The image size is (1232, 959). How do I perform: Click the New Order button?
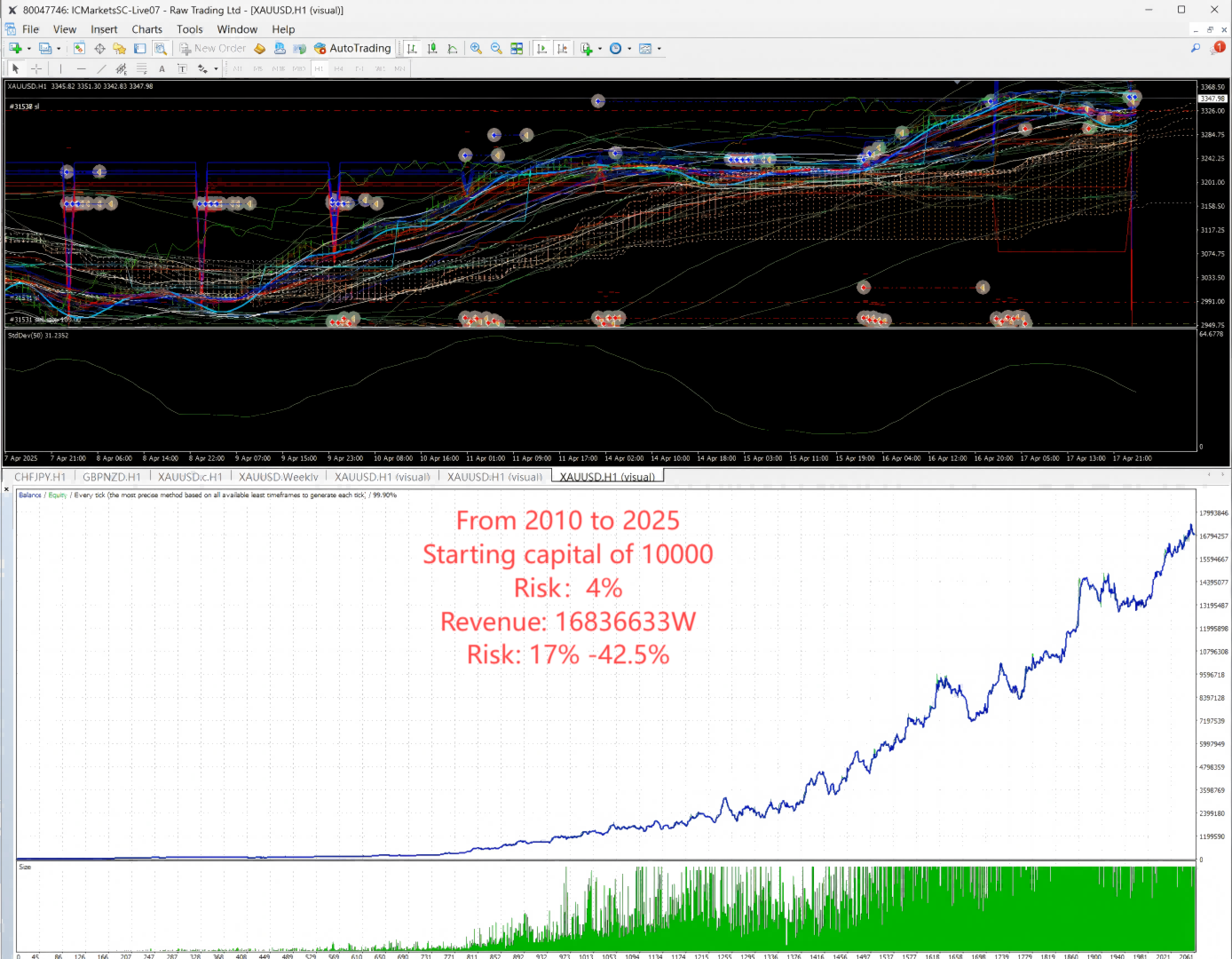213,49
